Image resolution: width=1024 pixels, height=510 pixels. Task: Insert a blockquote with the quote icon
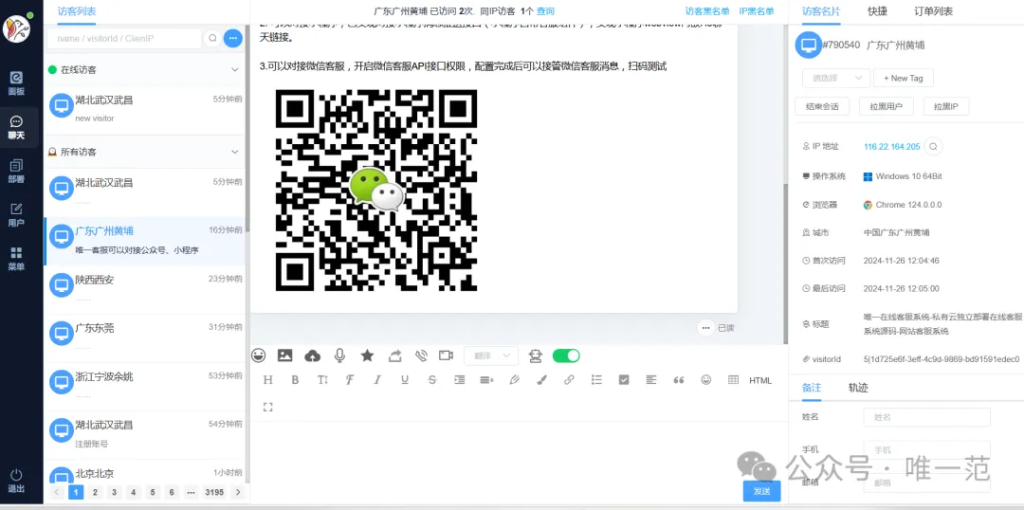(679, 379)
